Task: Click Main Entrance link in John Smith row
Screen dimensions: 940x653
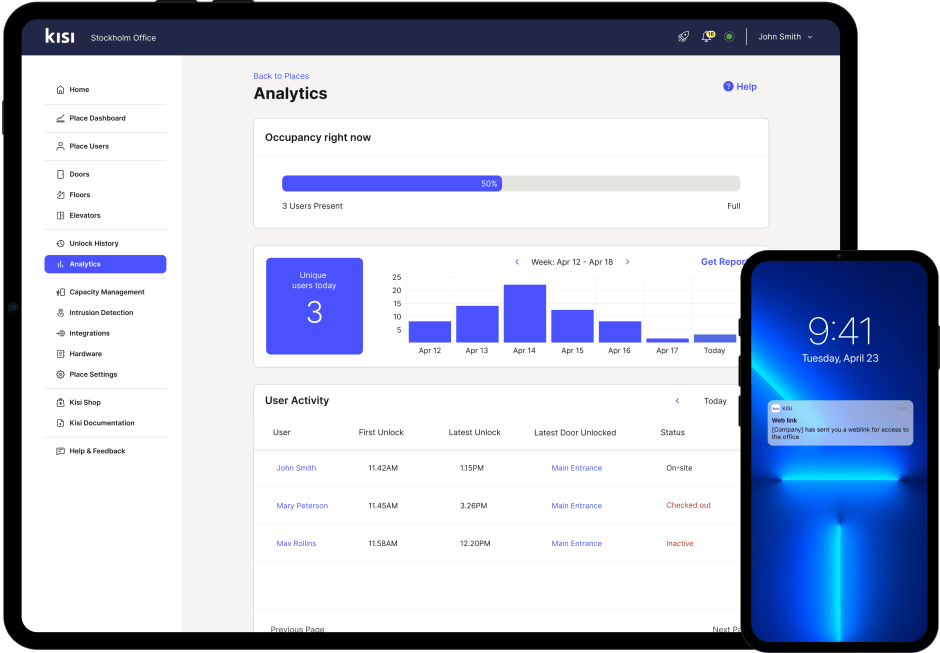Action: [x=577, y=468]
